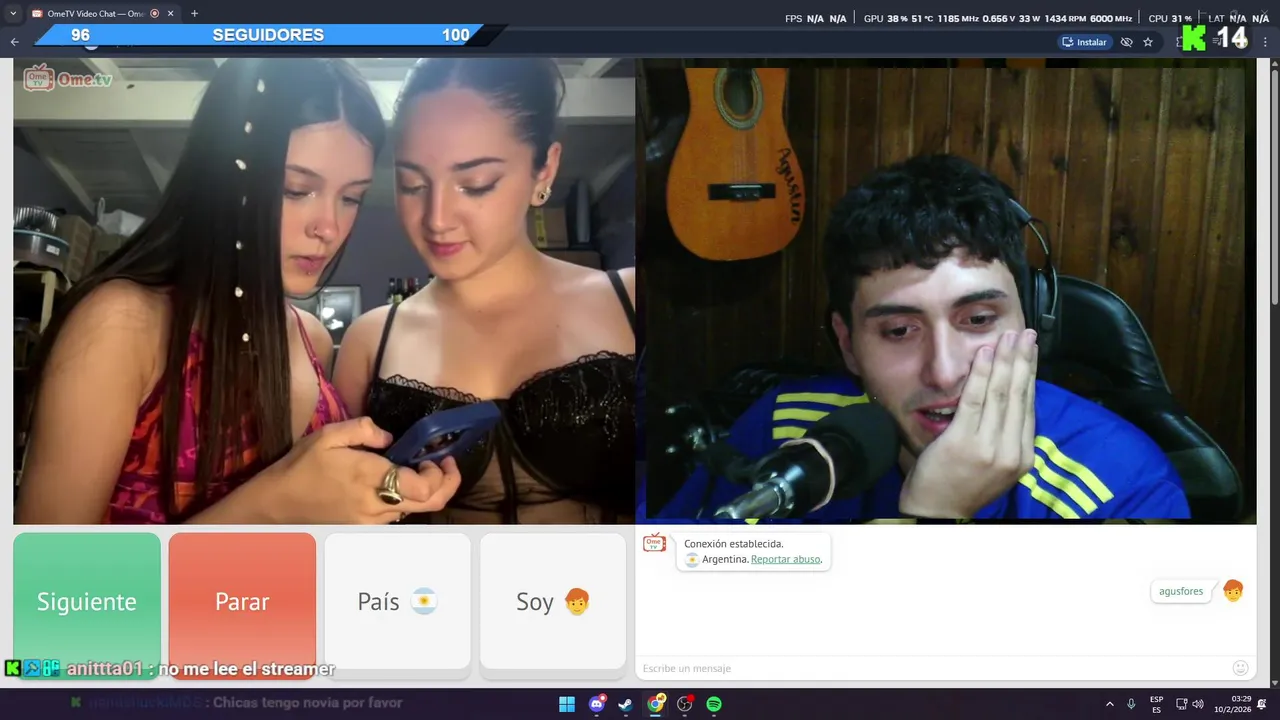Click the crossed-eye tracking icon in address bar
The height and width of the screenshot is (720, 1280).
click(1126, 42)
